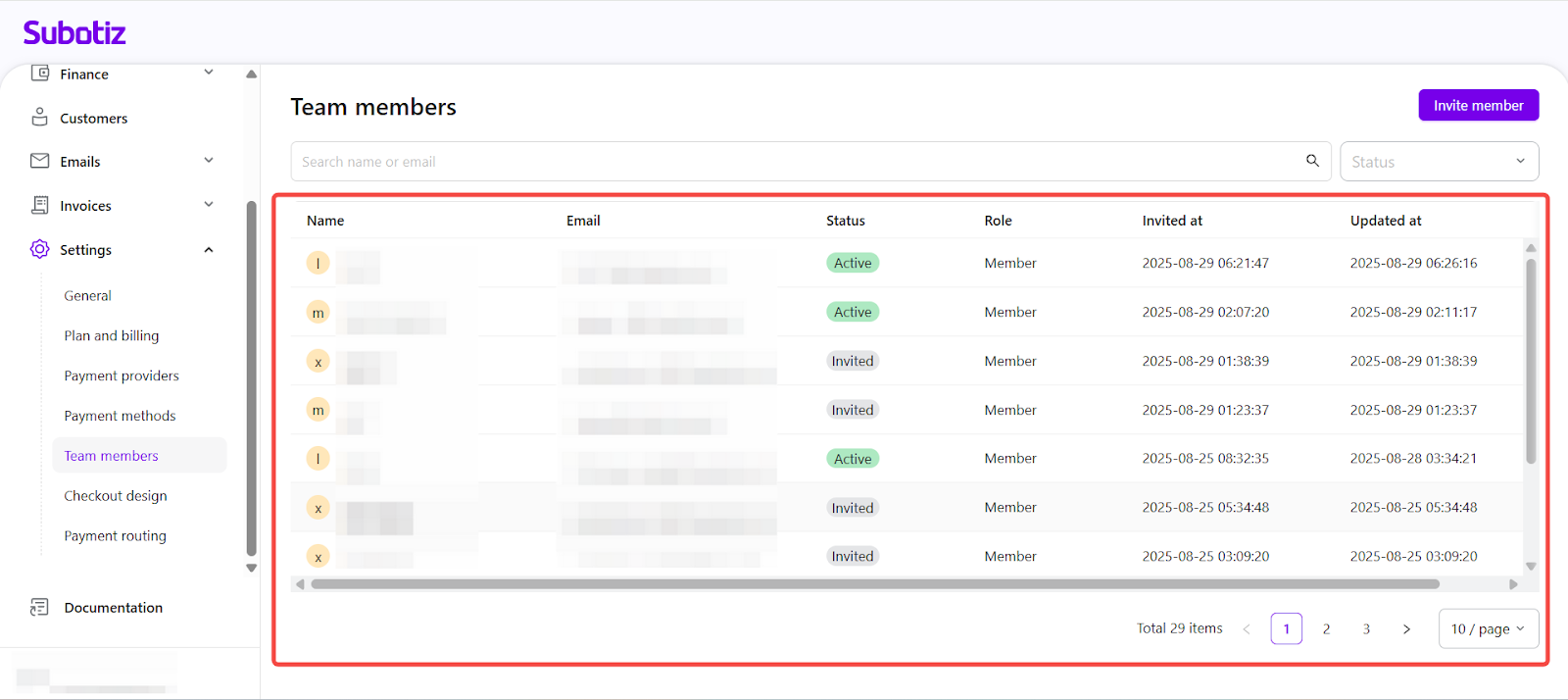
Task: Open the Status filter dropdown
Action: tap(1438, 162)
